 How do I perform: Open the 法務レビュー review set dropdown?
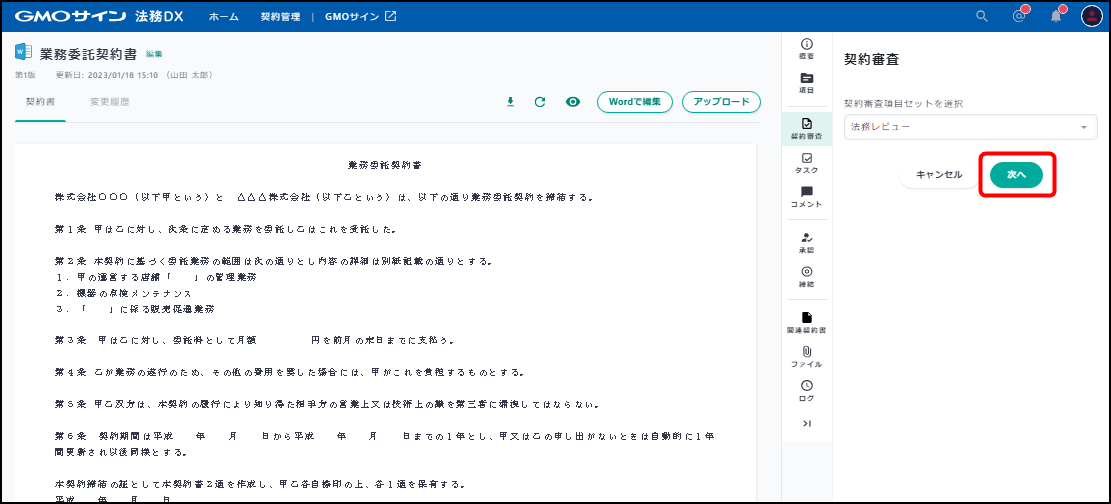click(970, 127)
